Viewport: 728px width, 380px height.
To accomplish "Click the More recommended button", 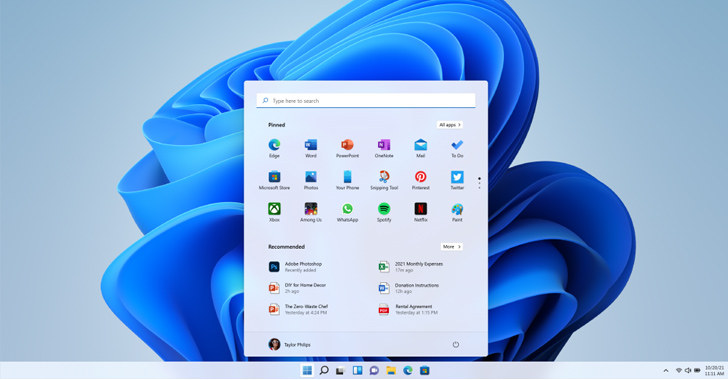I will 451,247.
